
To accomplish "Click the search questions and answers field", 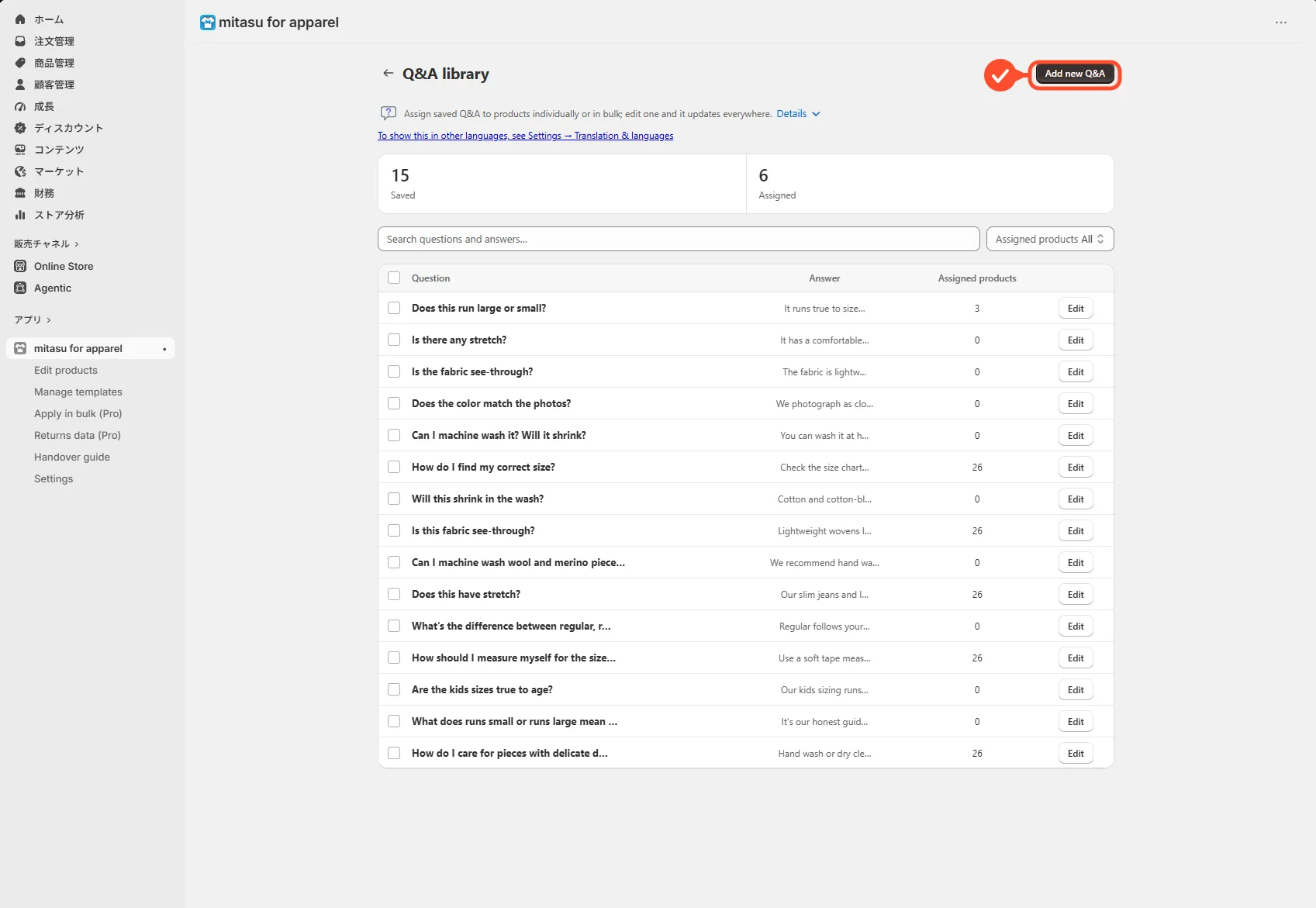I will [x=679, y=239].
